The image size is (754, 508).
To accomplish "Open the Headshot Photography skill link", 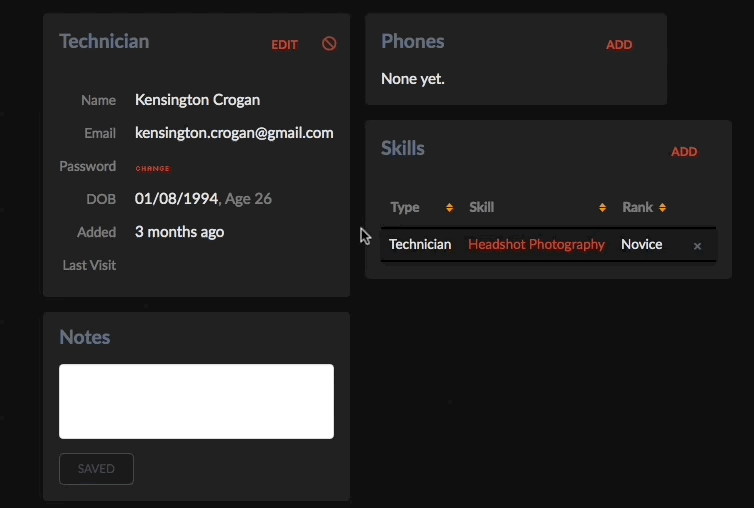I will tap(536, 244).
